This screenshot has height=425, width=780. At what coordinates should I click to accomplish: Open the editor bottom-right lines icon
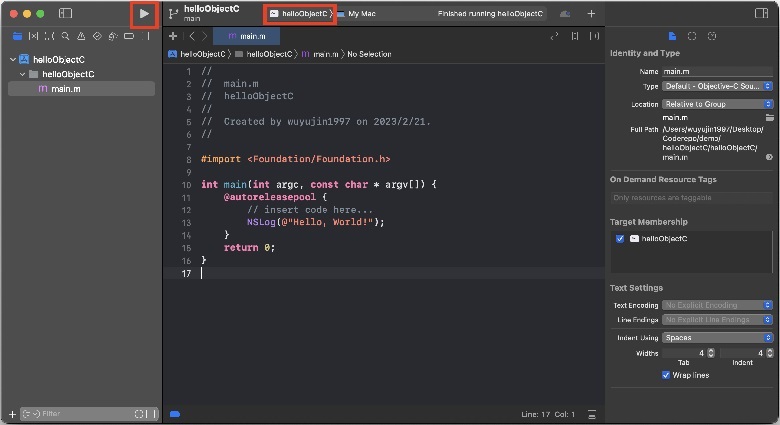592,414
